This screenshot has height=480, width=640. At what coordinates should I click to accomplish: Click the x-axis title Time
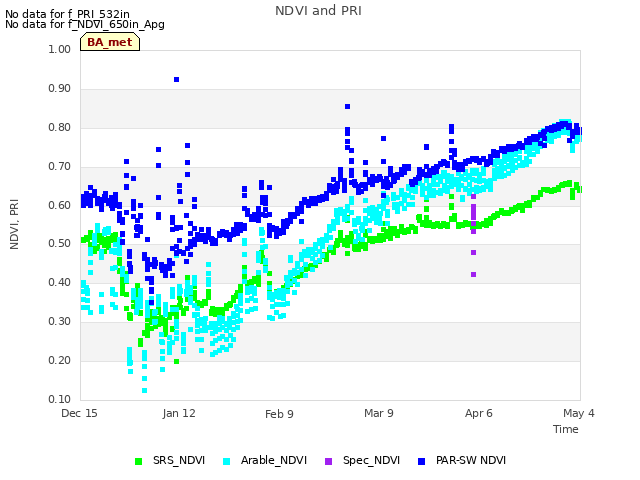(x=566, y=429)
